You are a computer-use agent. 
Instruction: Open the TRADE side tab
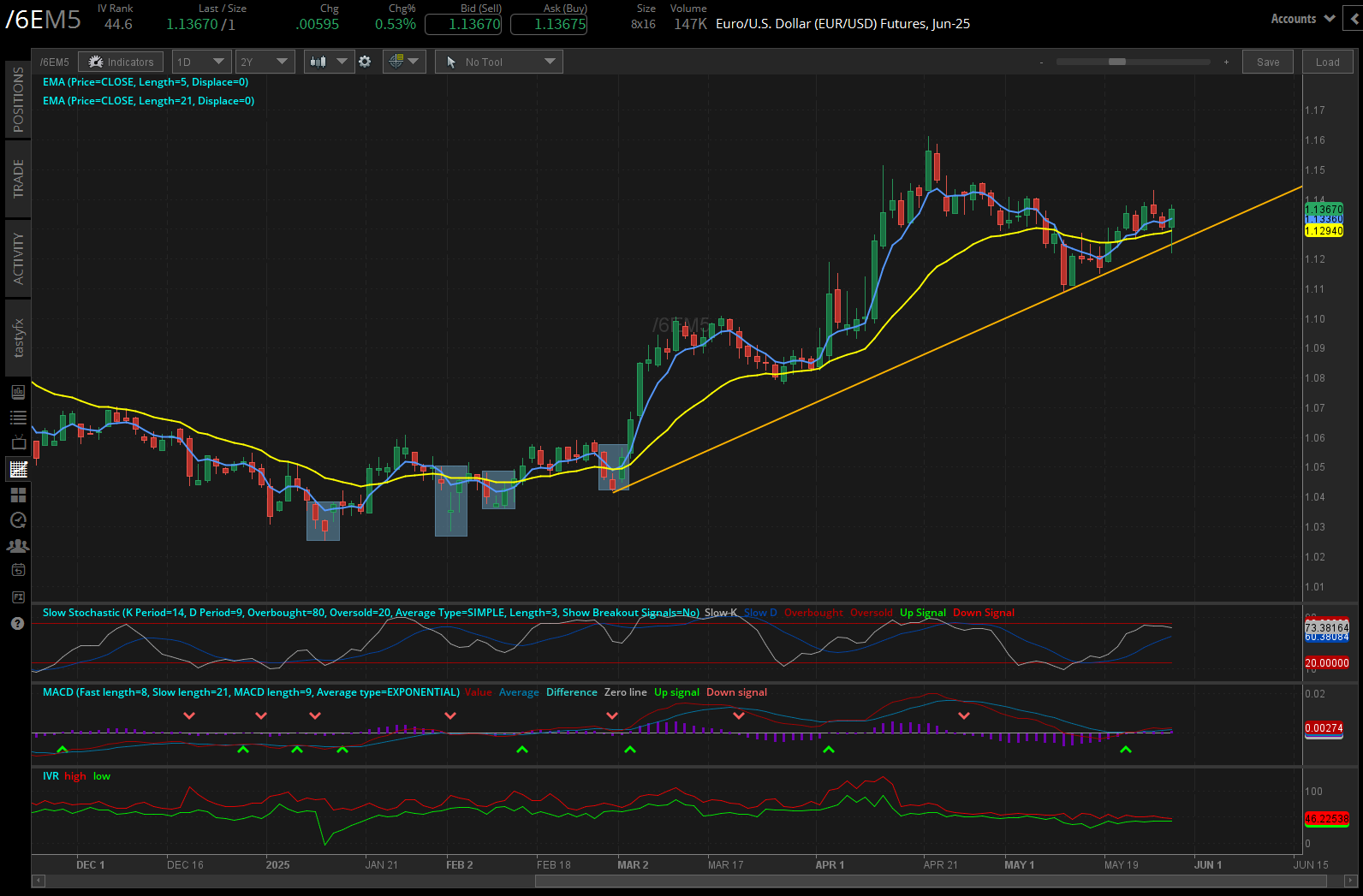18,178
